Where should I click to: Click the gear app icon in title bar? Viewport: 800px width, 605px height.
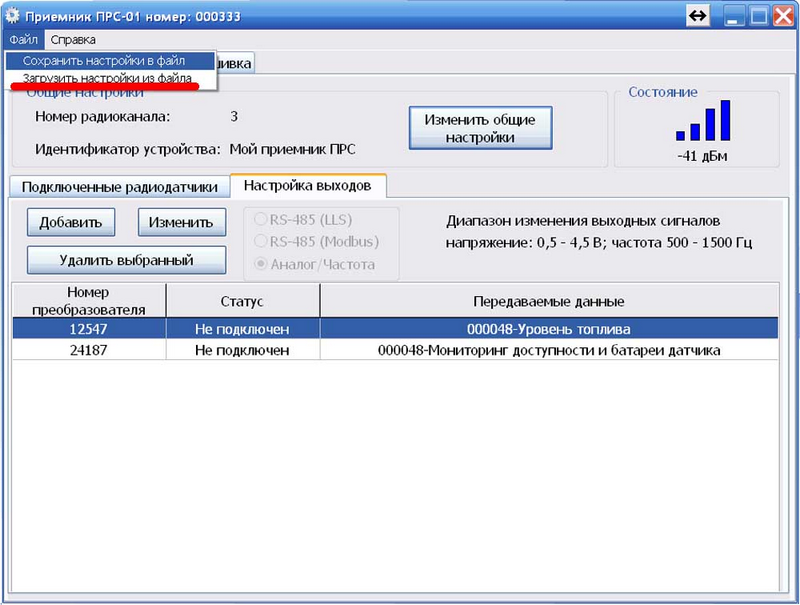click(x=12, y=16)
